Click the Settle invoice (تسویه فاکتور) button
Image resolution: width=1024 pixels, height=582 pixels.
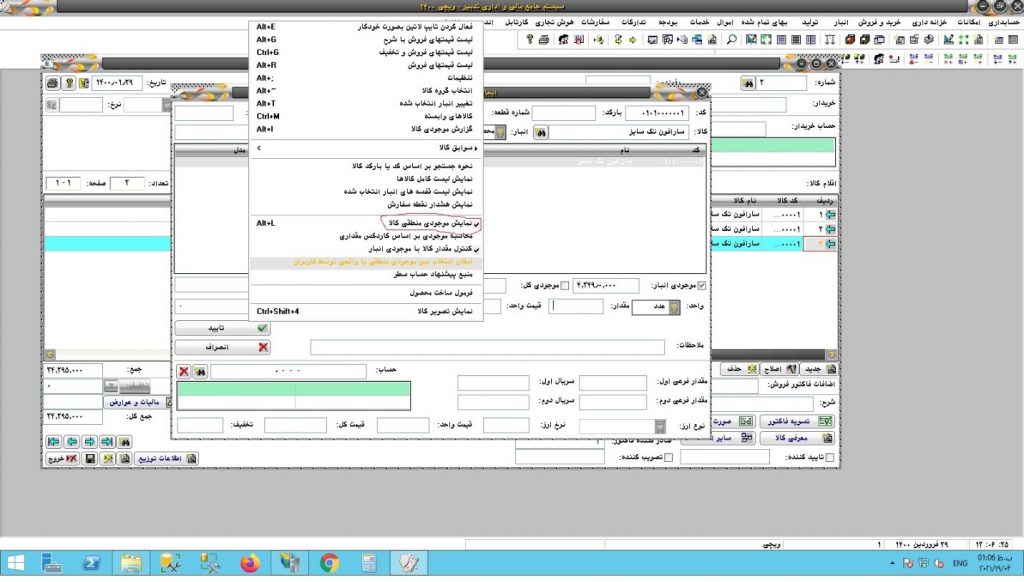pyautogui.click(x=797, y=421)
